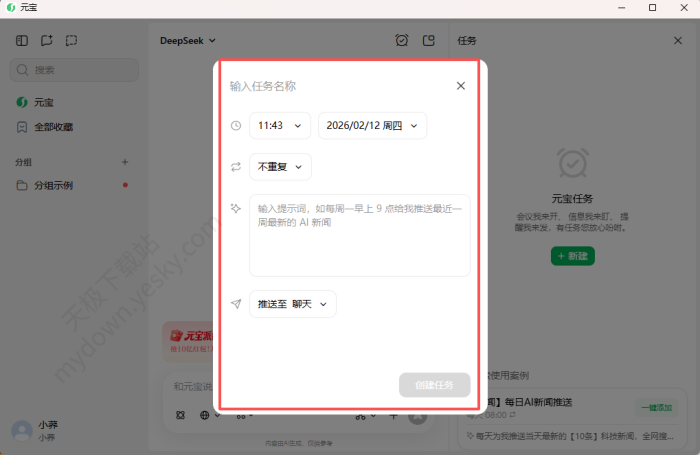Click the 每日AI新闻推送 example title
Image resolution: width=700 pixels, height=455 pixels.
coord(538,402)
